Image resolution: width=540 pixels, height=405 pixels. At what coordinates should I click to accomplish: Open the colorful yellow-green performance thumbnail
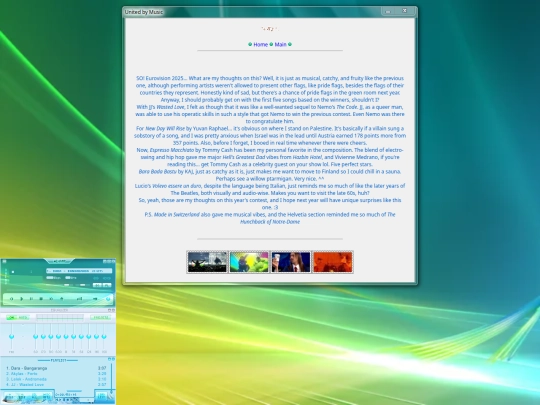click(x=249, y=262)
